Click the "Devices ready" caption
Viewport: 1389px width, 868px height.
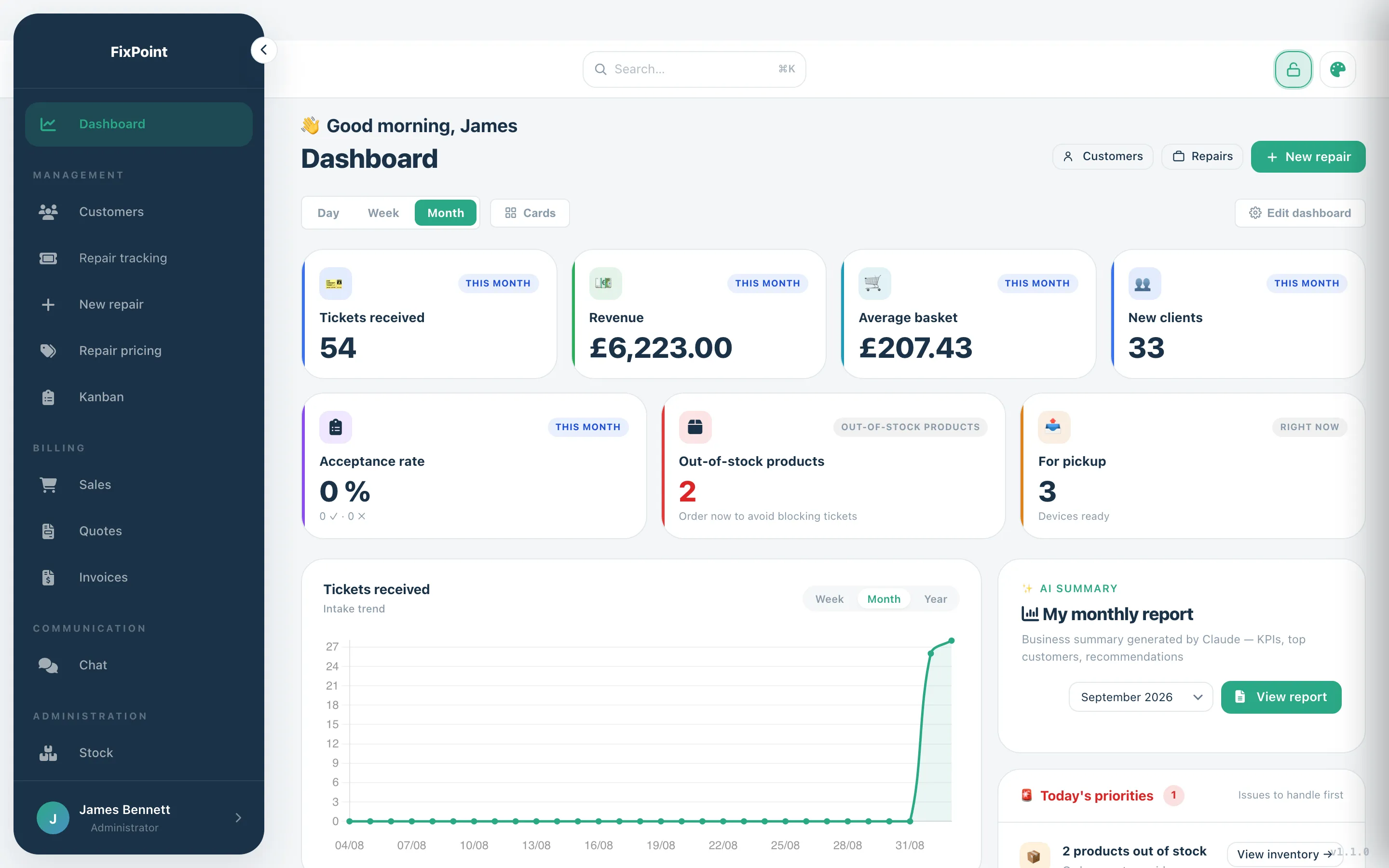click(1073, 516)
